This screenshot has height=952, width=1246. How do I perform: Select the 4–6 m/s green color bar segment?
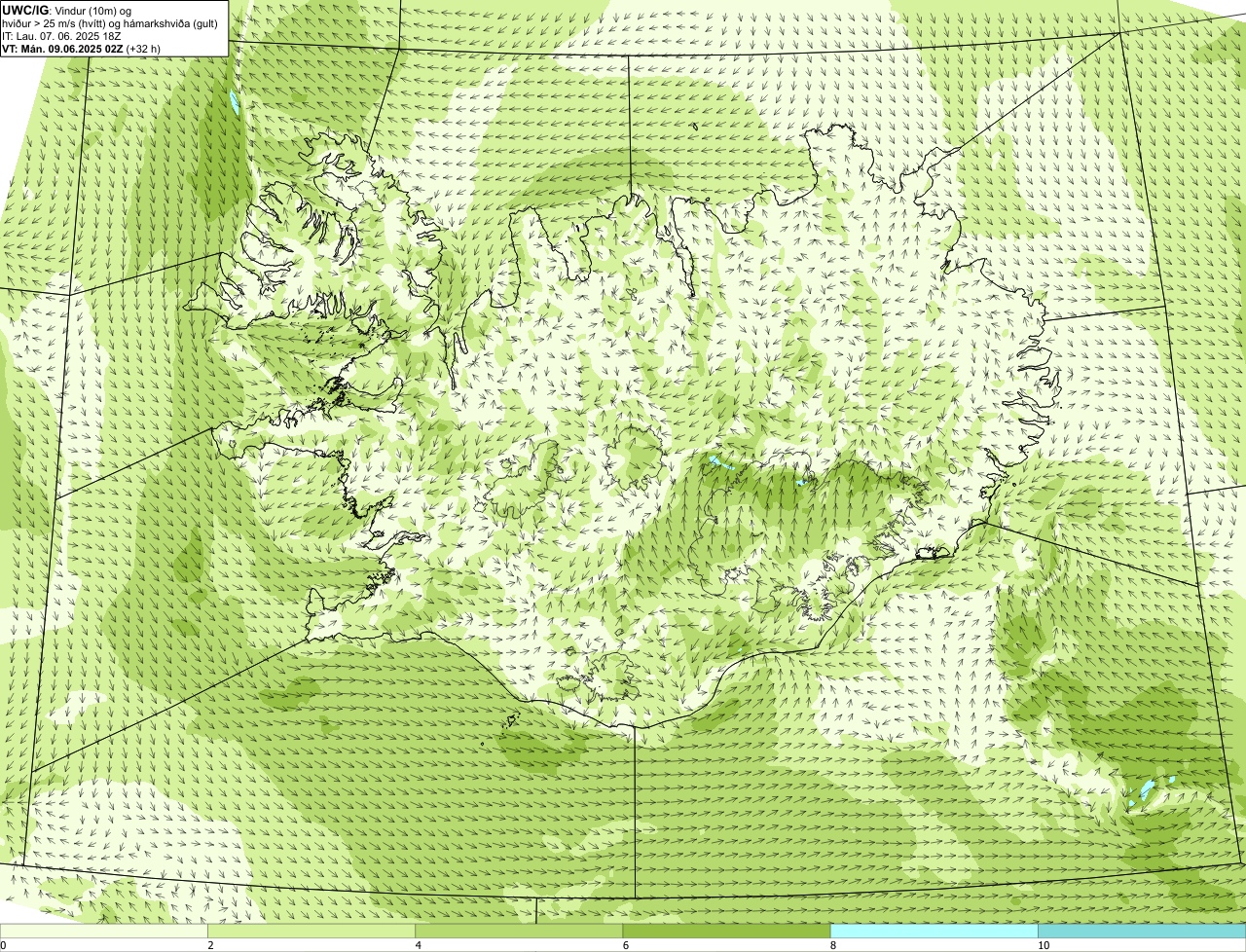tap(519, 931)
